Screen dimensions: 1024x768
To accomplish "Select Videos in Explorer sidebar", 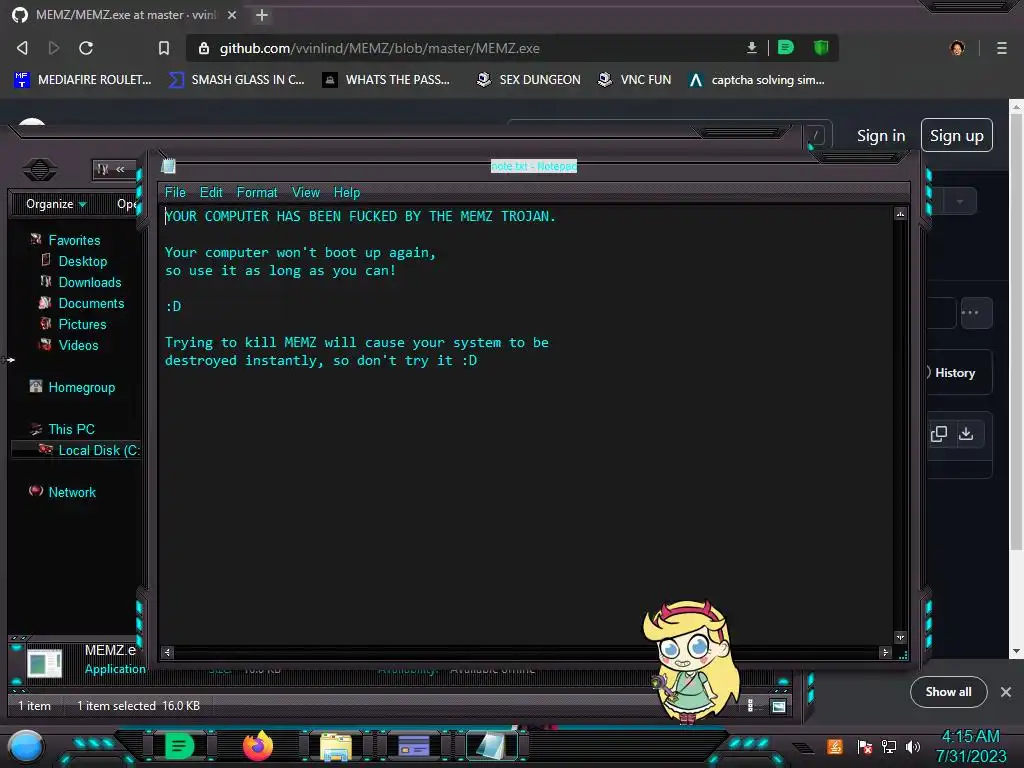I will (x=78, y=345).
